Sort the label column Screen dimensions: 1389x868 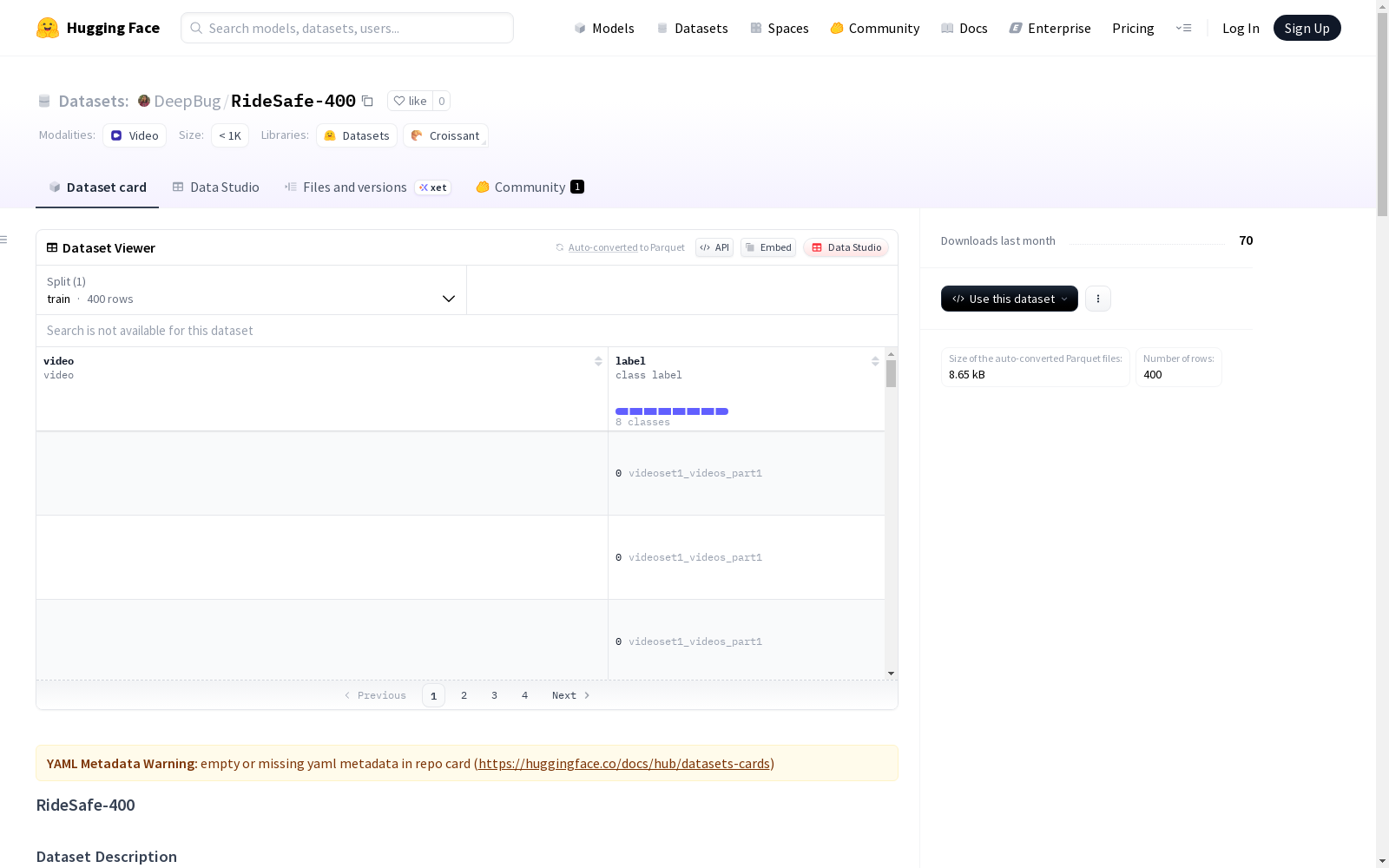click(x=875, y=361)
